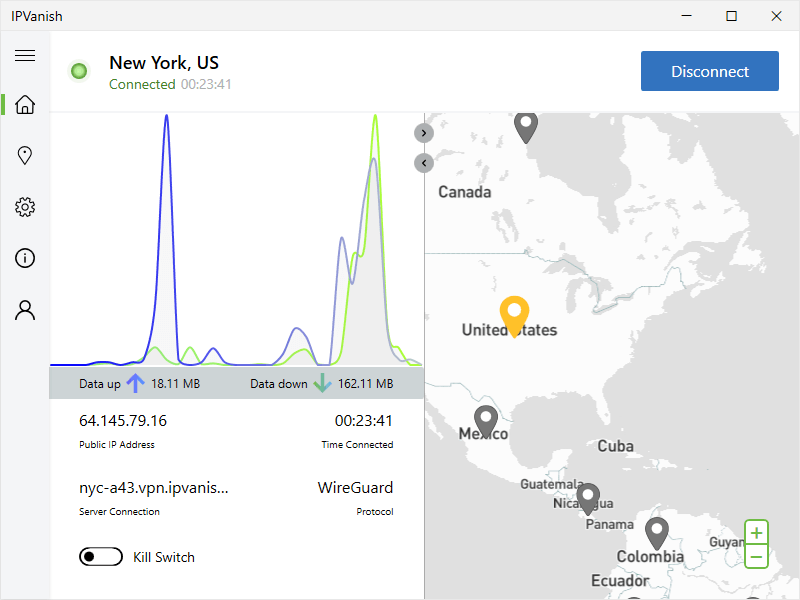Screen dimensions: 800x600
Task: Click the nyc-a43 server connection name
Action: (154, 488)
